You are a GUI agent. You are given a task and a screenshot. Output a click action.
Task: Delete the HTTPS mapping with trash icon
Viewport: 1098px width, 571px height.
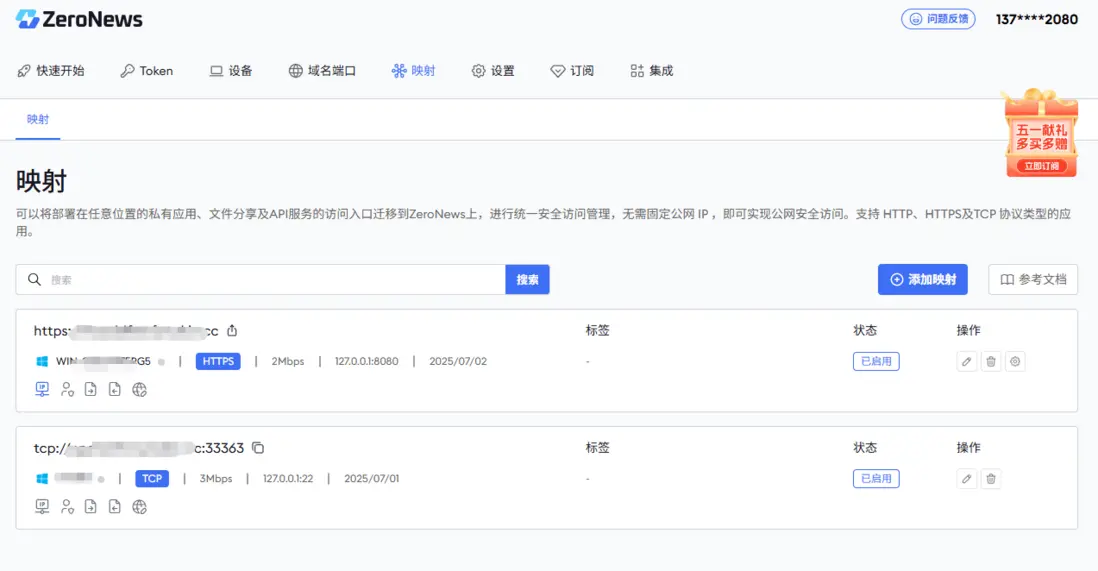tap(991, 362)
